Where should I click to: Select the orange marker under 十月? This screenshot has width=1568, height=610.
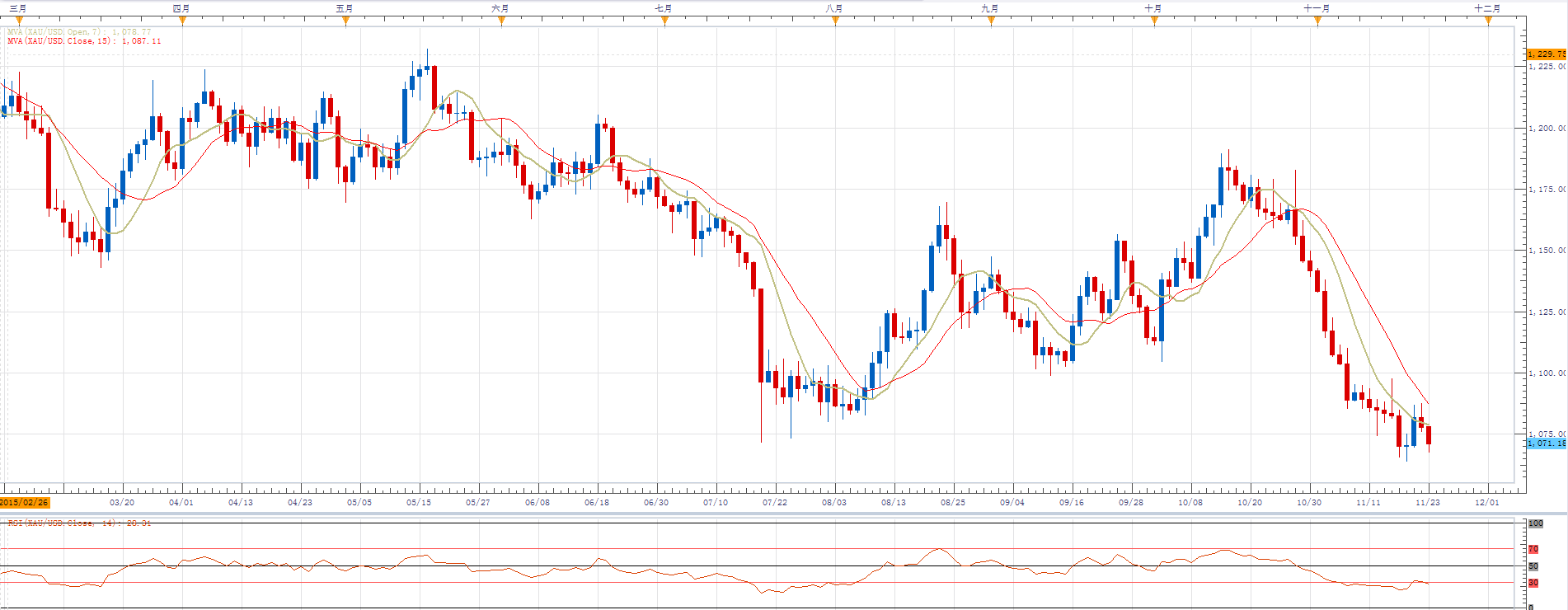tap(1154, 21)
